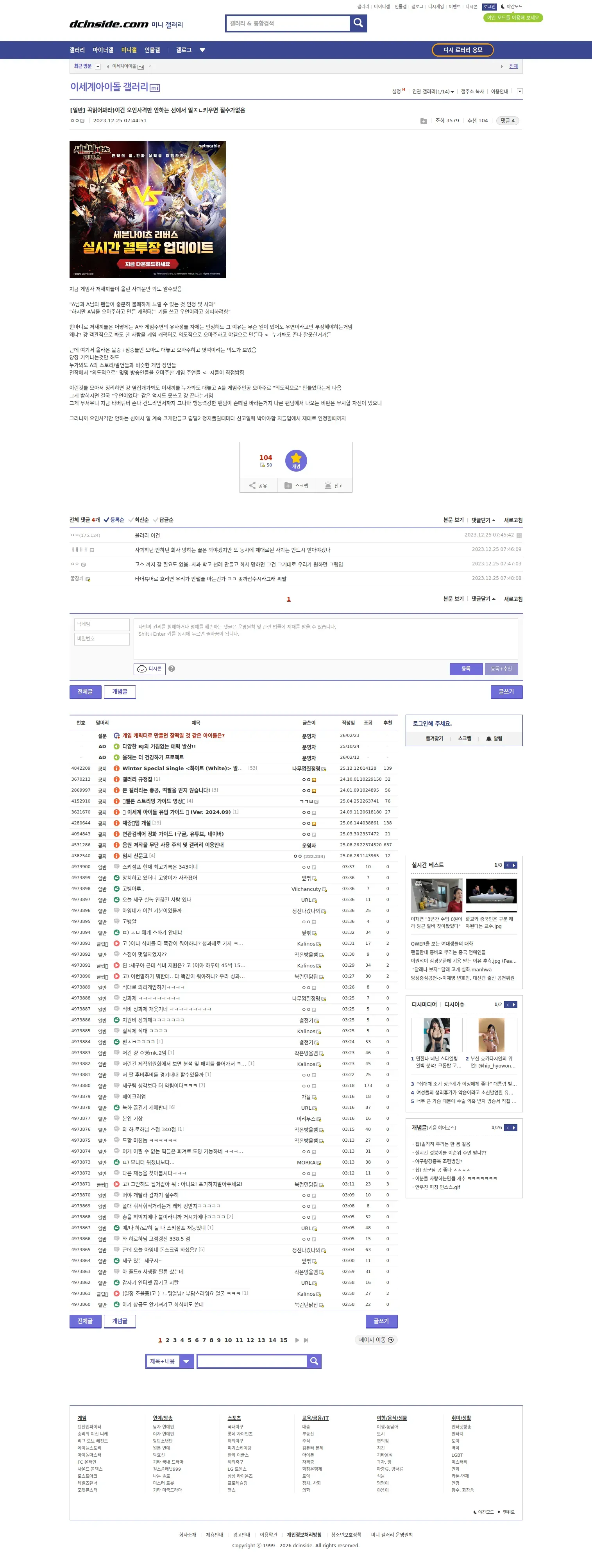Viewport: 592px width, 1568px height.
Task: Open dcinside.com logo home link
Action: point(108,24)
